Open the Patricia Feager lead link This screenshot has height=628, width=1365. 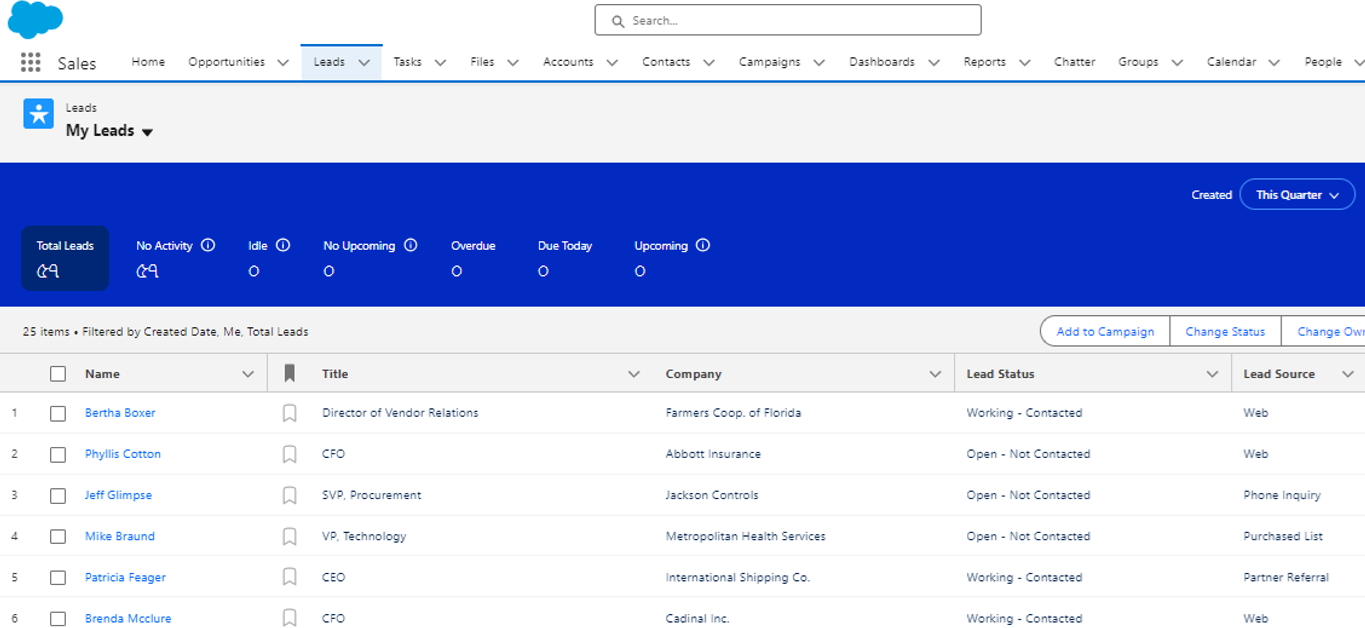click(x=125, y=578)
